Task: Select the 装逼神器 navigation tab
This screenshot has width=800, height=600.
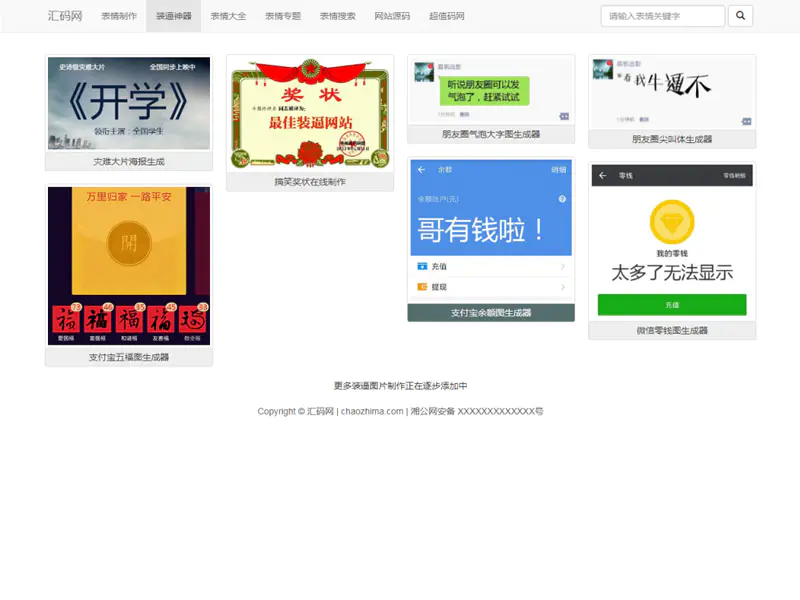Action: pos(173,15)
